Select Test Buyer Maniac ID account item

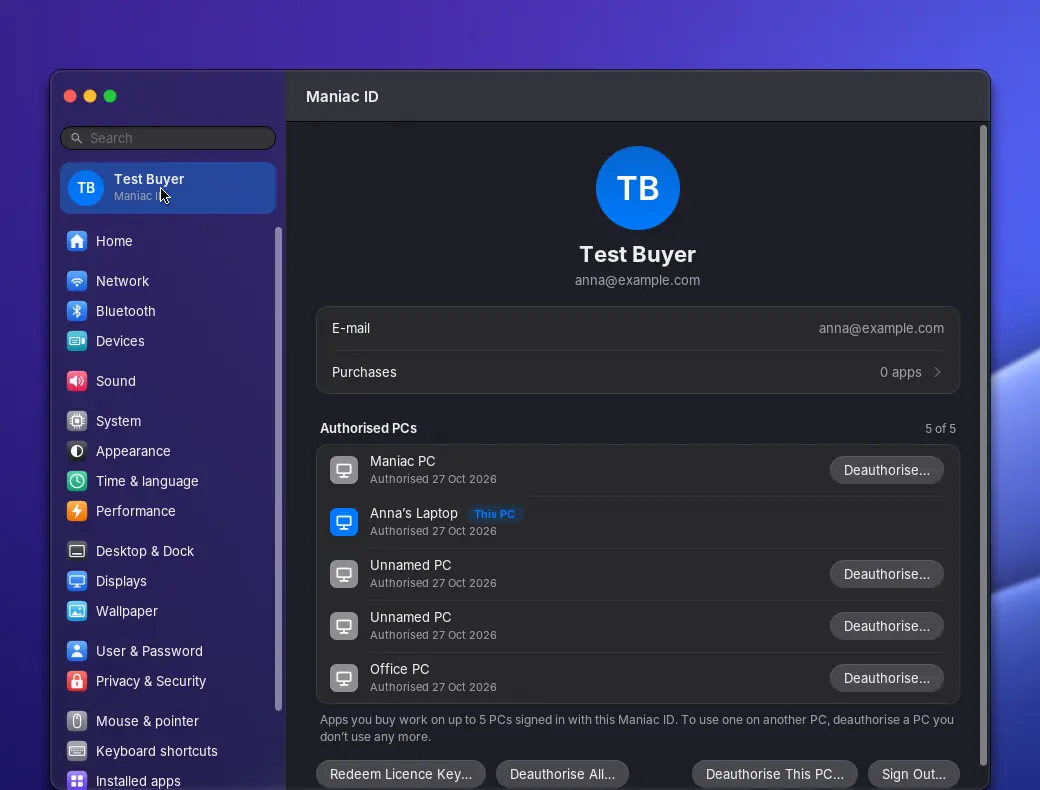click(x=168, y=188)
